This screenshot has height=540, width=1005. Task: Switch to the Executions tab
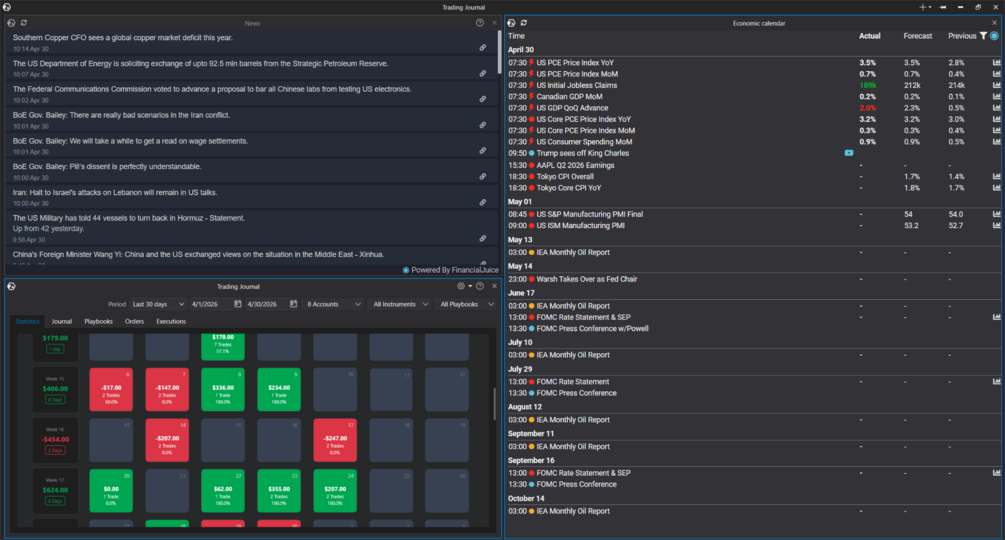[171, 322]
